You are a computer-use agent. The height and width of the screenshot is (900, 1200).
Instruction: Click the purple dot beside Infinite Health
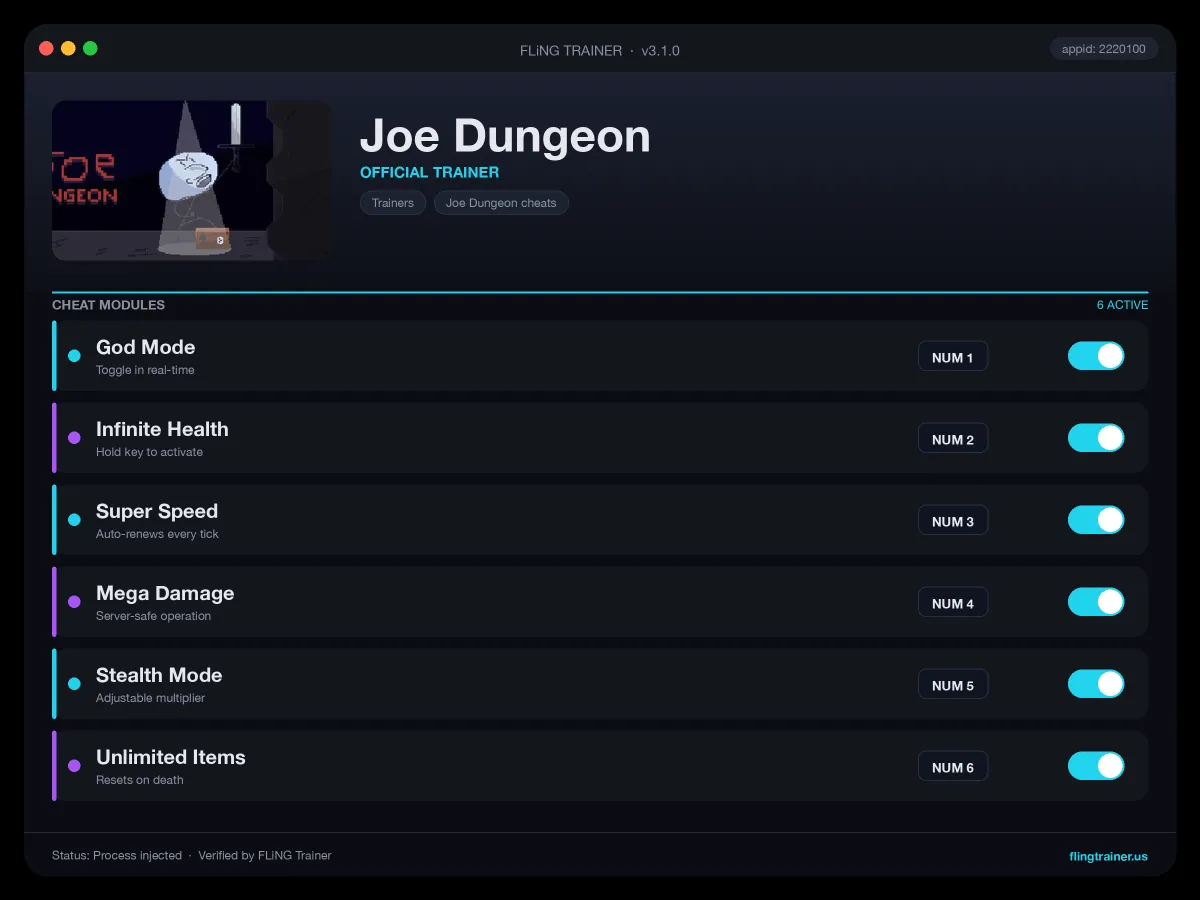click(74, 438)
